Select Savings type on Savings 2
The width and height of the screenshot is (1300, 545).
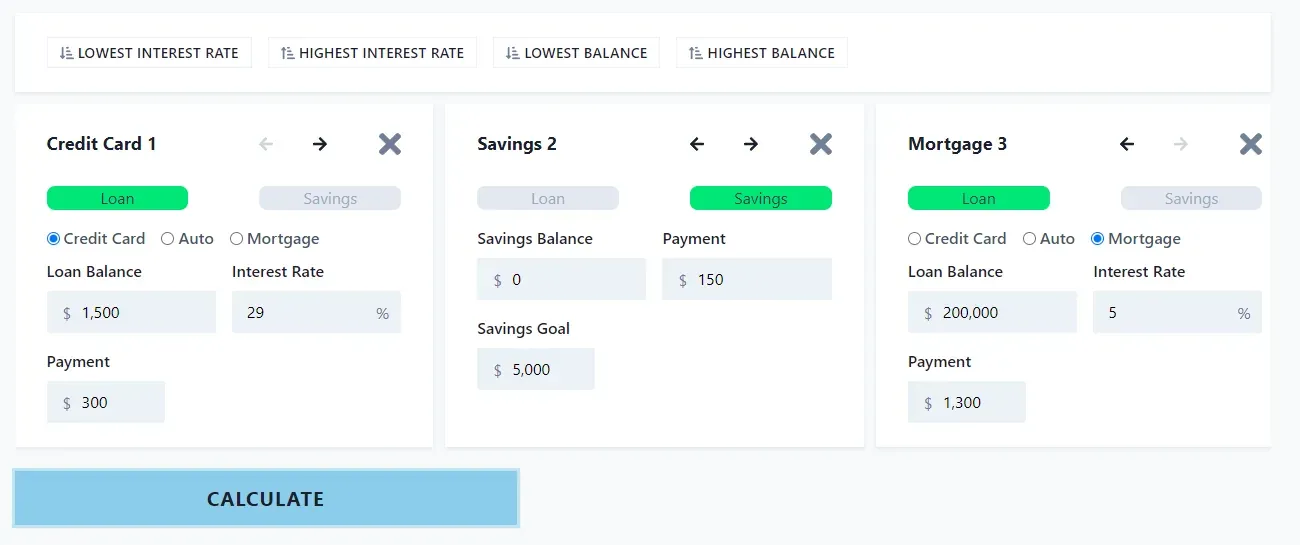761,198
